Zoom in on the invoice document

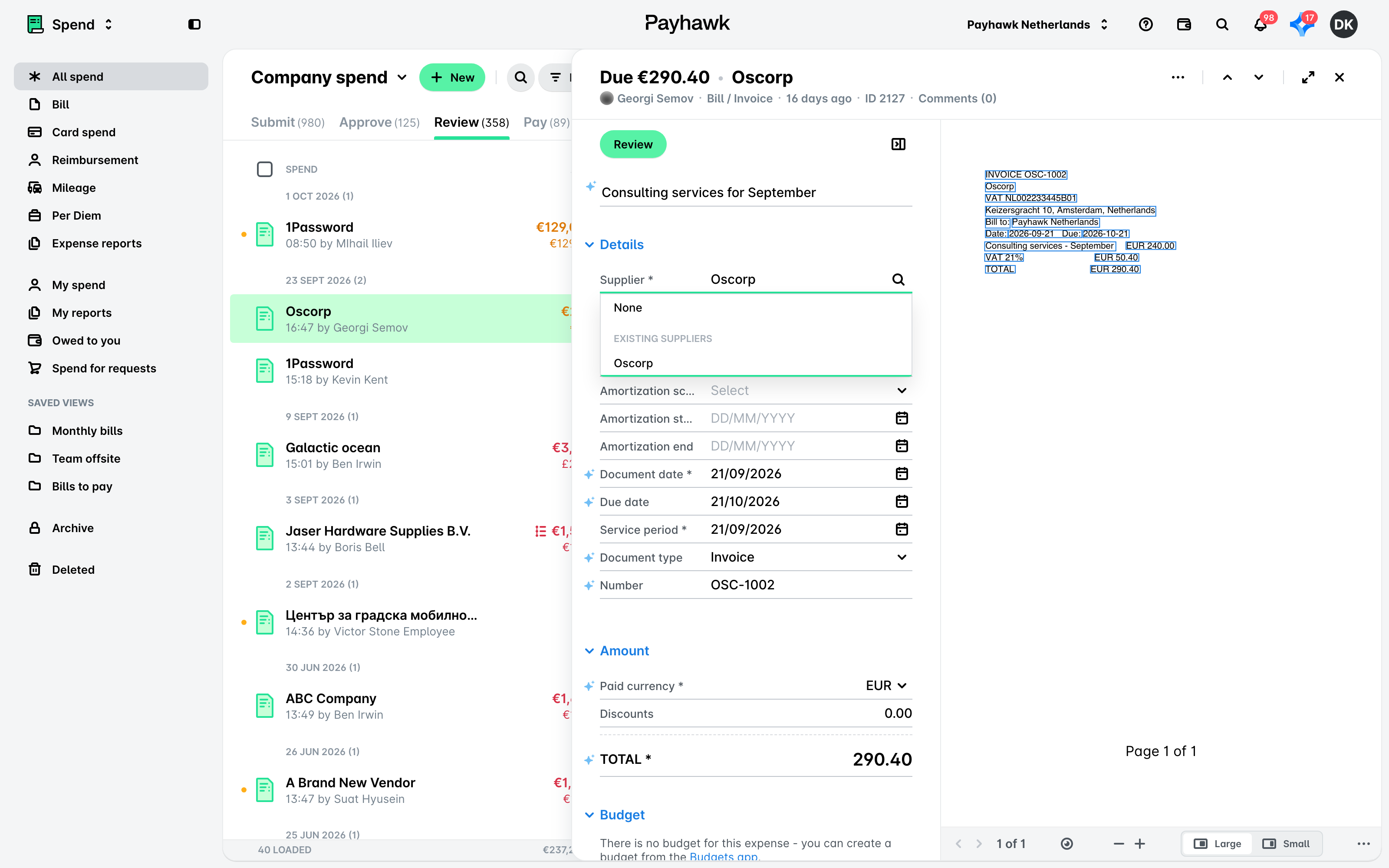[x=1140, y=843]
